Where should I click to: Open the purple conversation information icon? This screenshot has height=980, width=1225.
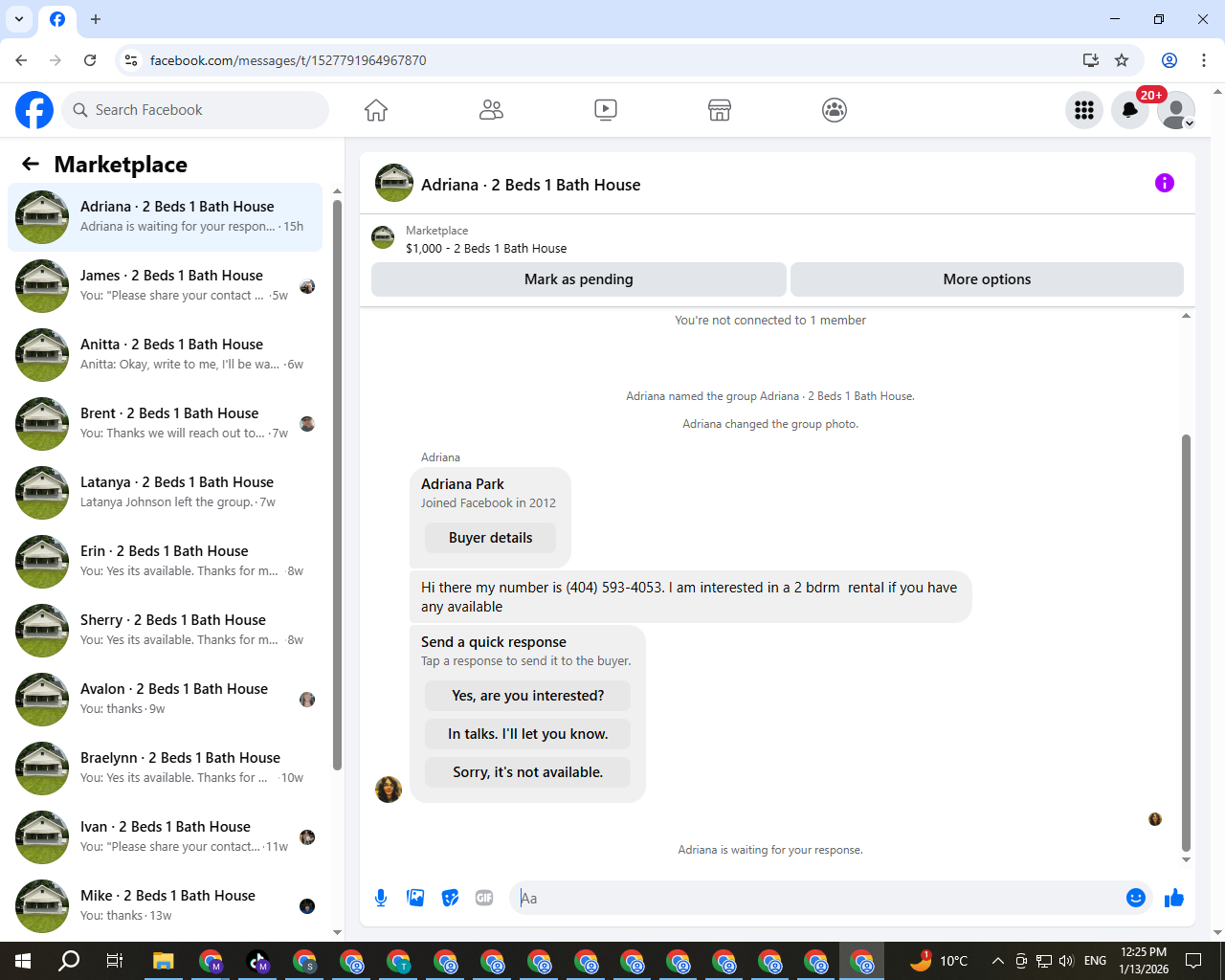tap(1165, 183)
